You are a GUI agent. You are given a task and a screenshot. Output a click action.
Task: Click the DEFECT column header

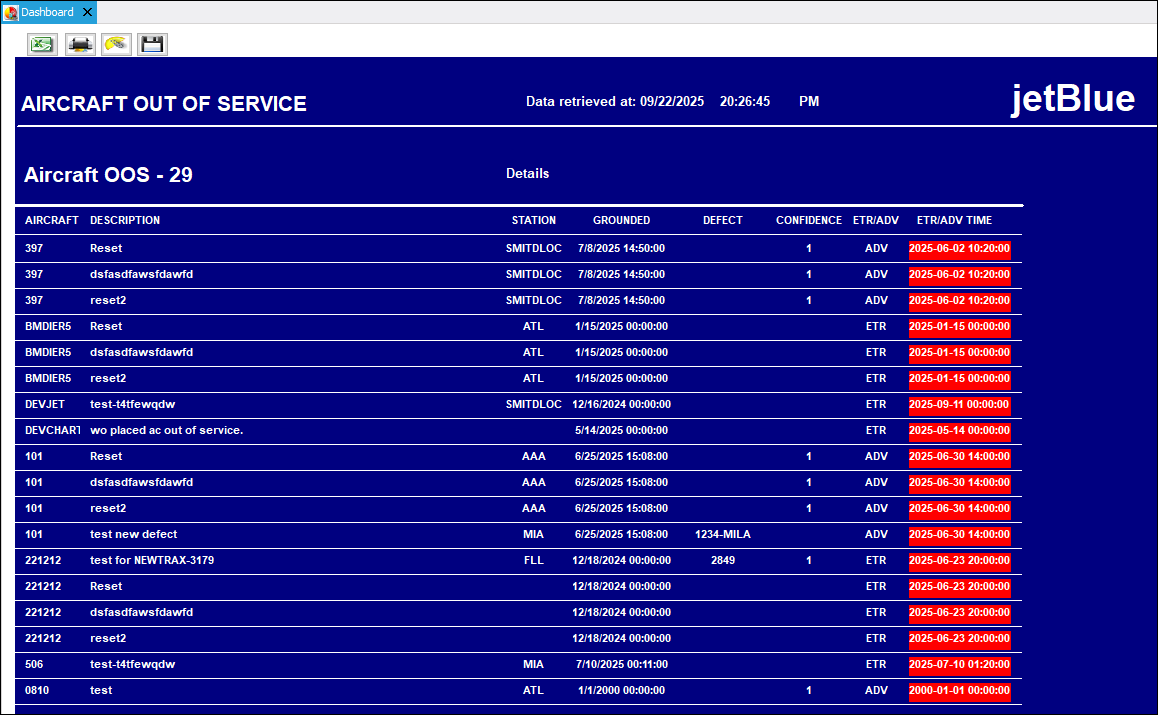pos(723,220)
